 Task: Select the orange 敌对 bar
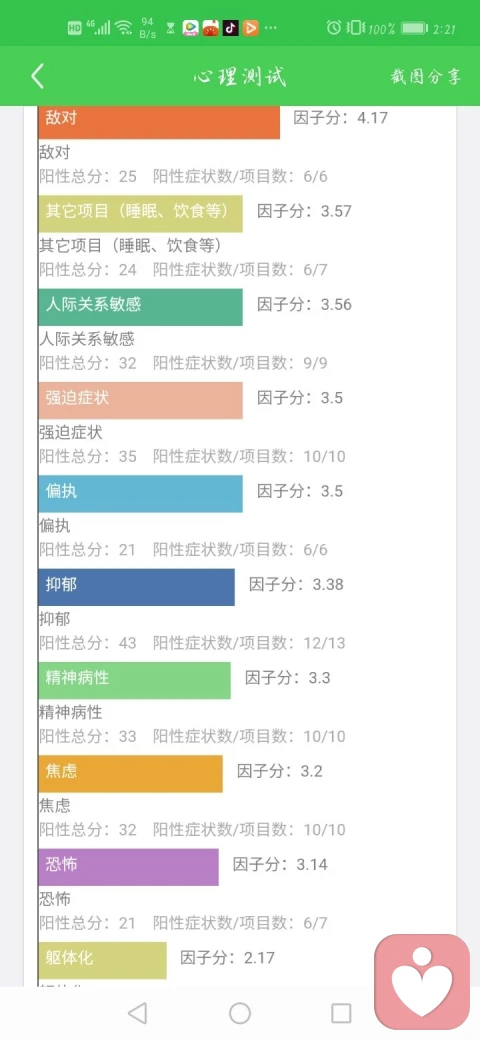click(x=159, y=121)
